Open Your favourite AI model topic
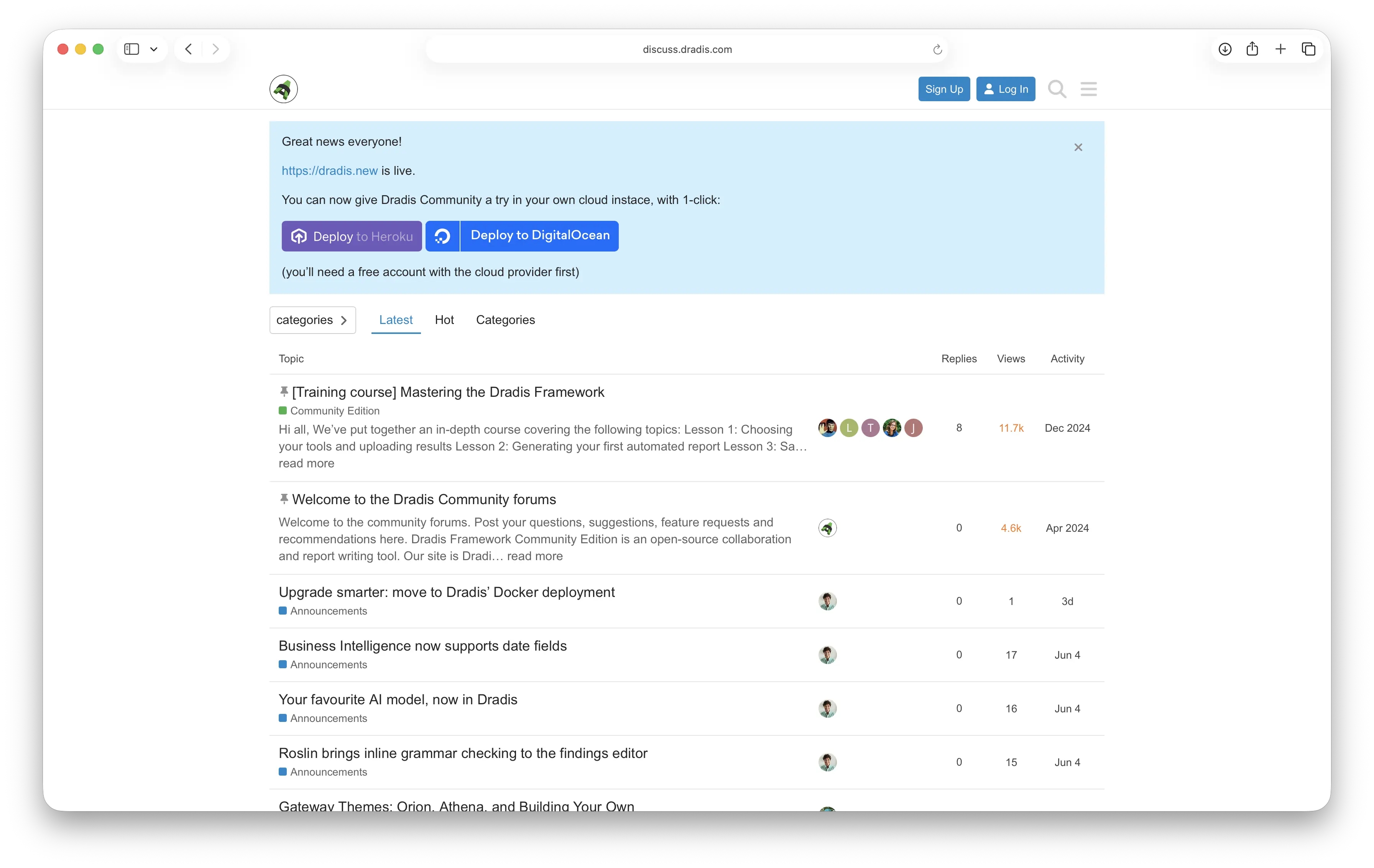This screenshot has width=1374, height=868. [398, 700]
